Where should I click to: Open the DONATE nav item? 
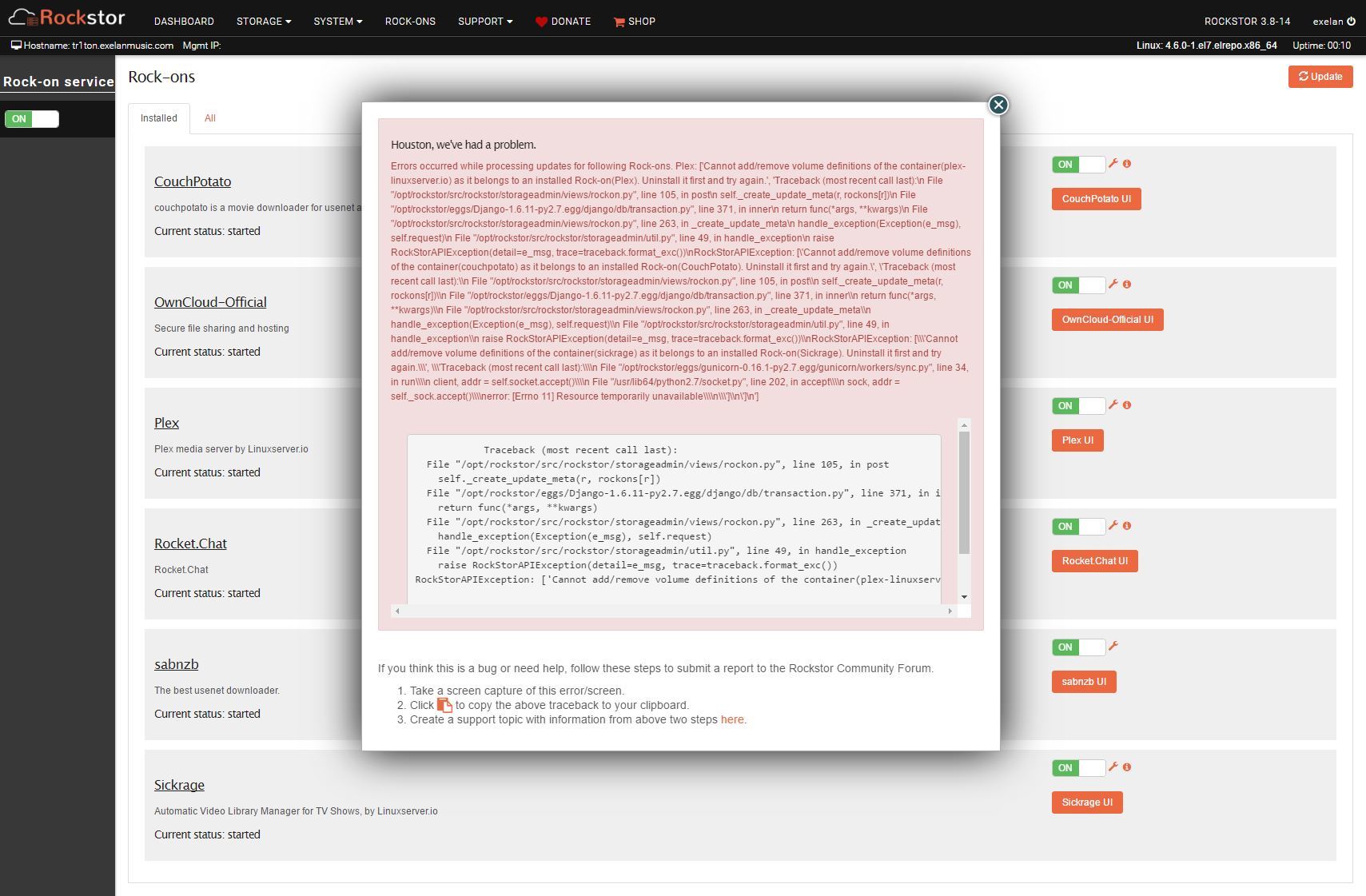(563, 22)
